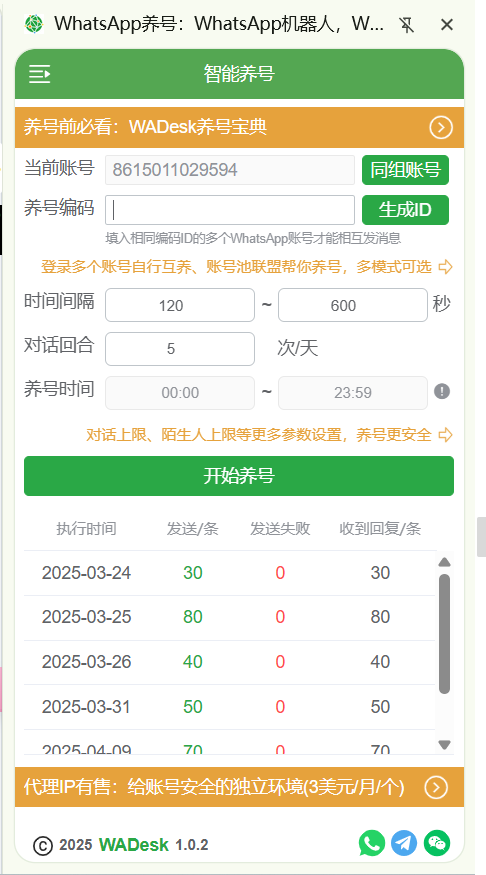Click the 智能养号 header title
486x875 pixels.
click(239, 74)
